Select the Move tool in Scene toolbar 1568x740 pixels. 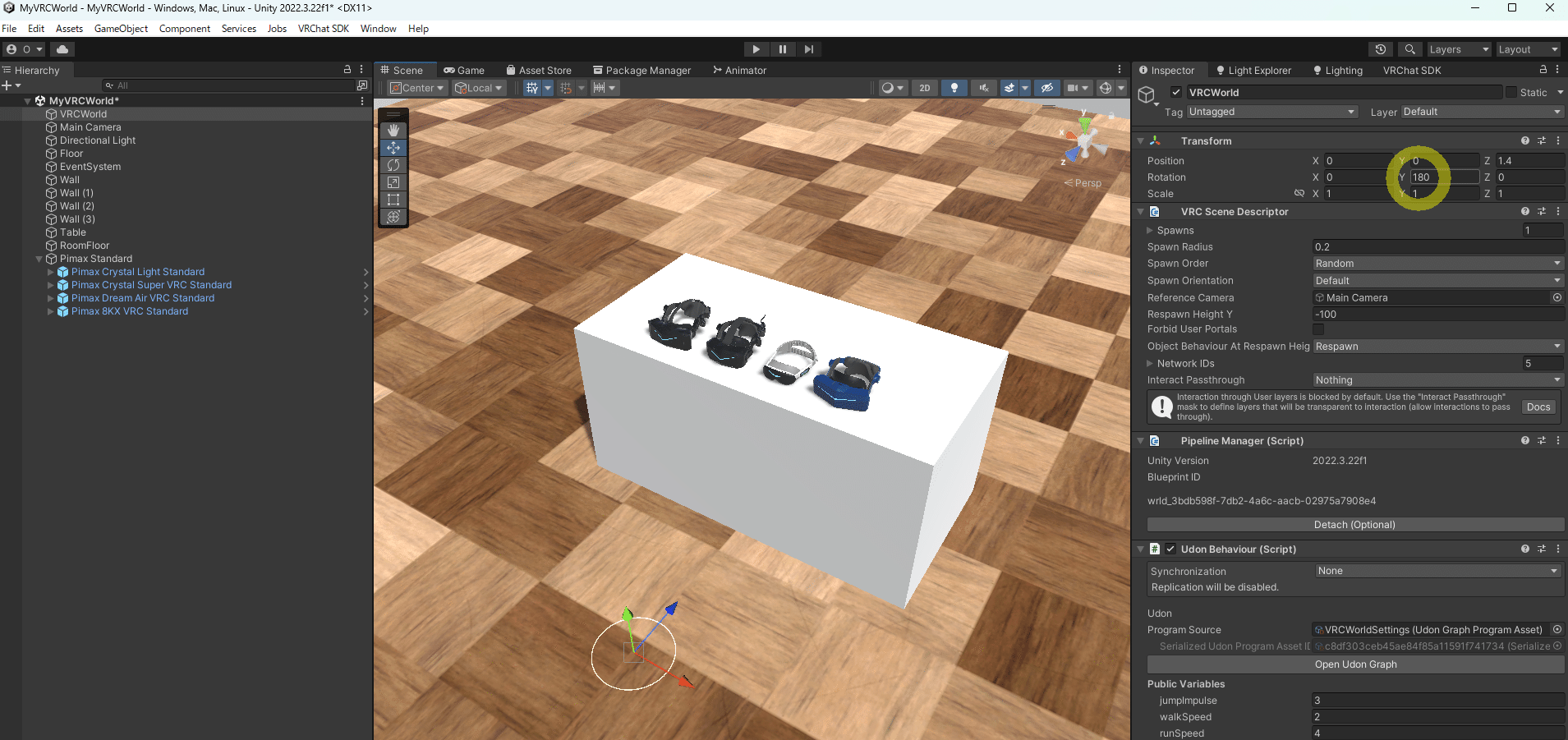393,148
